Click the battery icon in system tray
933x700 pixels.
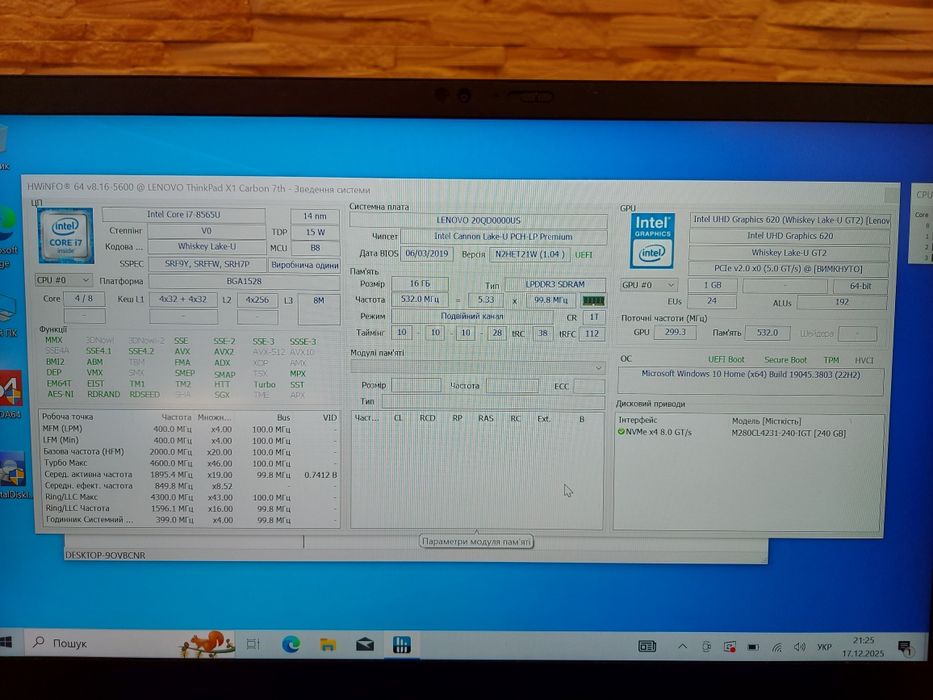coord(753,647)
